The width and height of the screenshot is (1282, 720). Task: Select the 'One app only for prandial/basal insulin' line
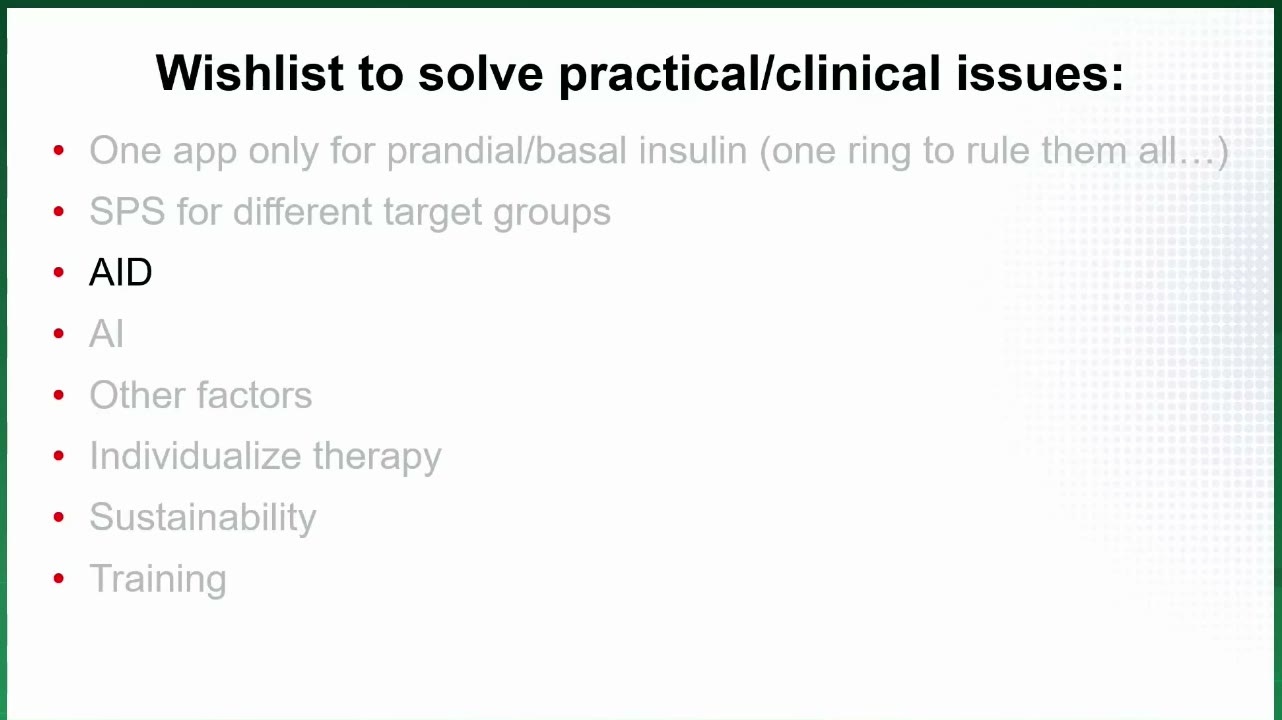pos(659,152)
